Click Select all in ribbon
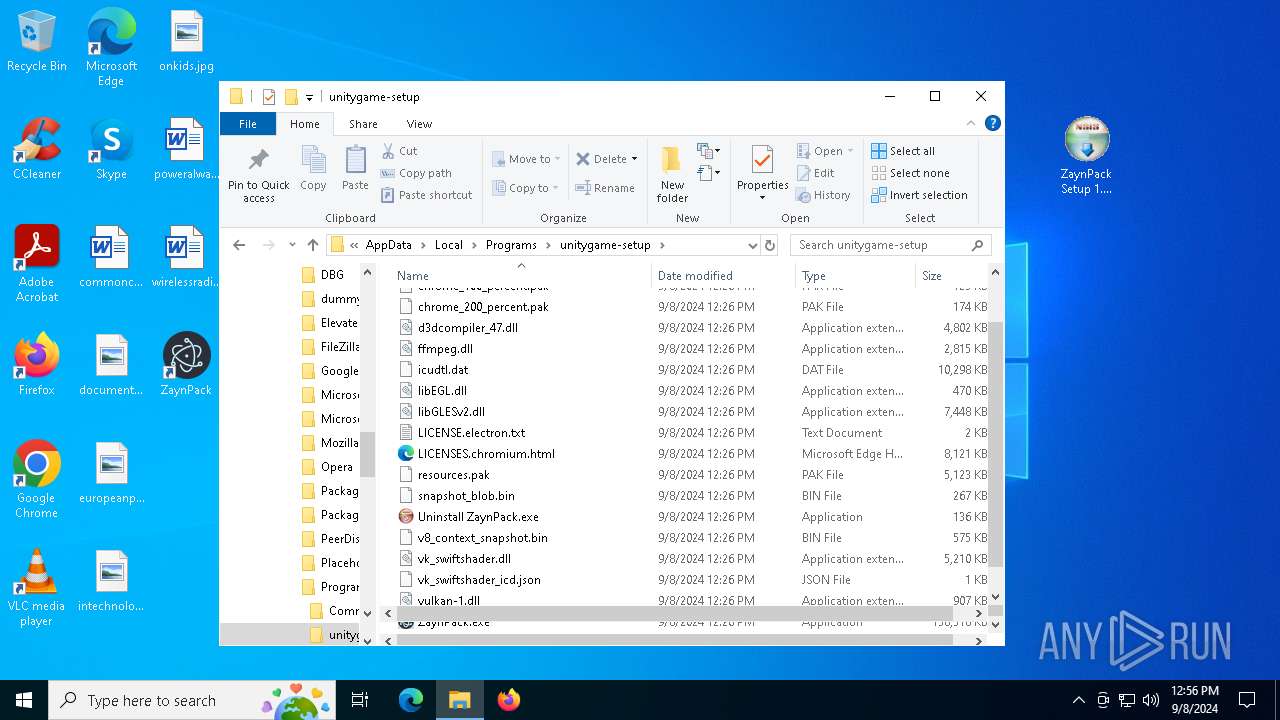The image size is (1280, 720). (x=903, y=151)
